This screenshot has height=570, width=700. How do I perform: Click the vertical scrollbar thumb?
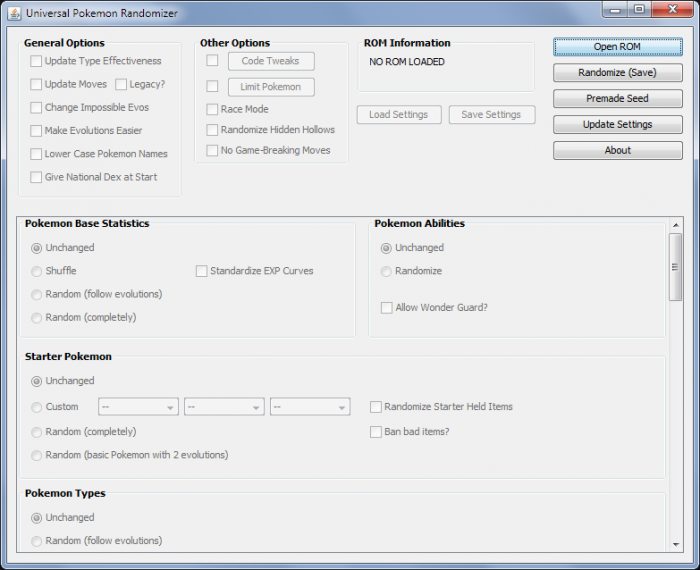pos(676,265)
